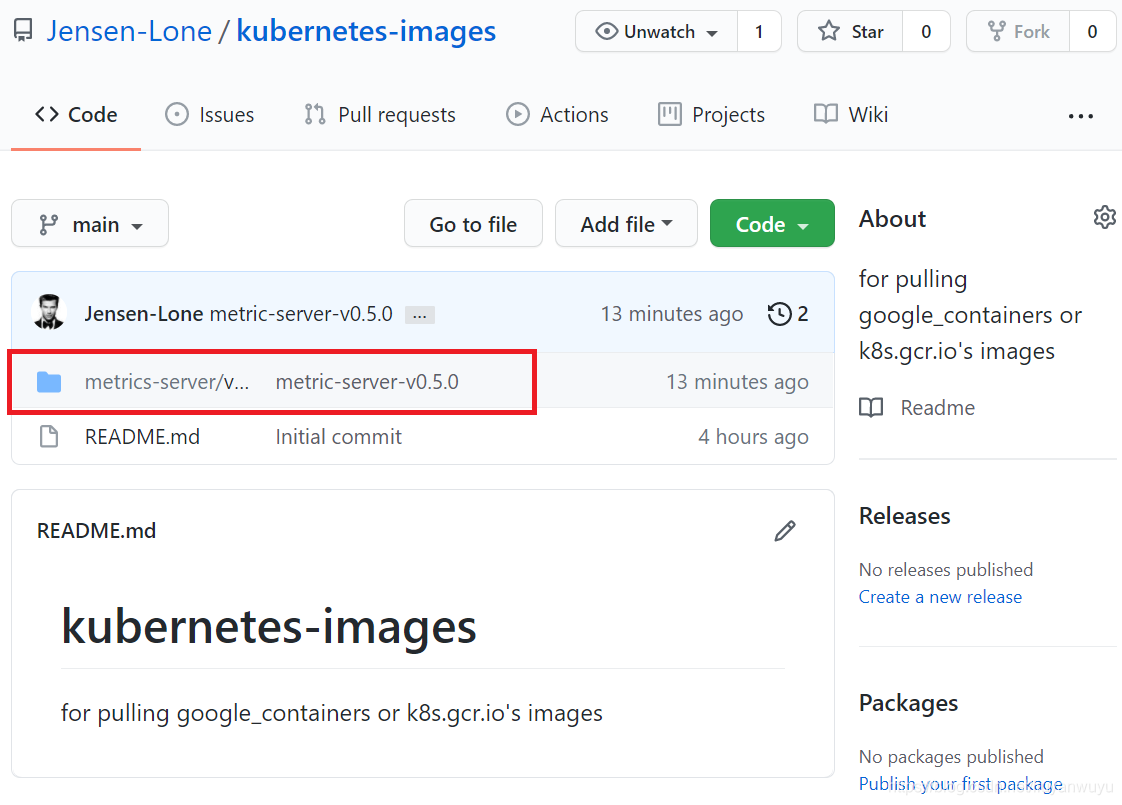Switch to the Projects tab
1122x805 pixels.
click(711, 114)
